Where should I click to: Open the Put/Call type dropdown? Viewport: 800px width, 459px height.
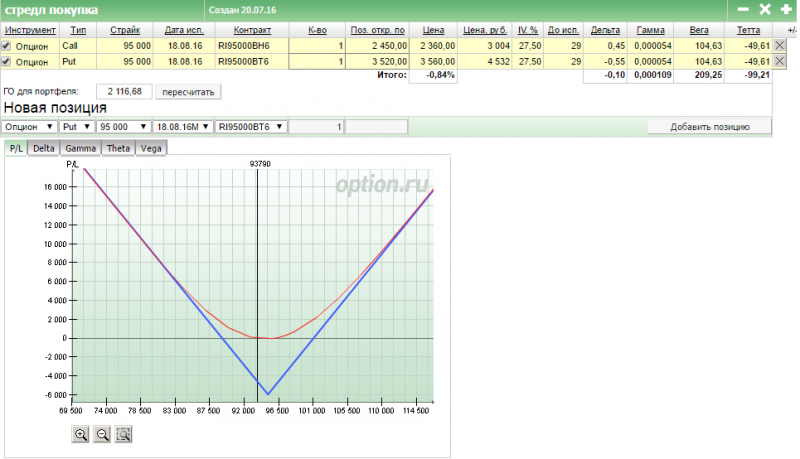click(x=76, y=127)
